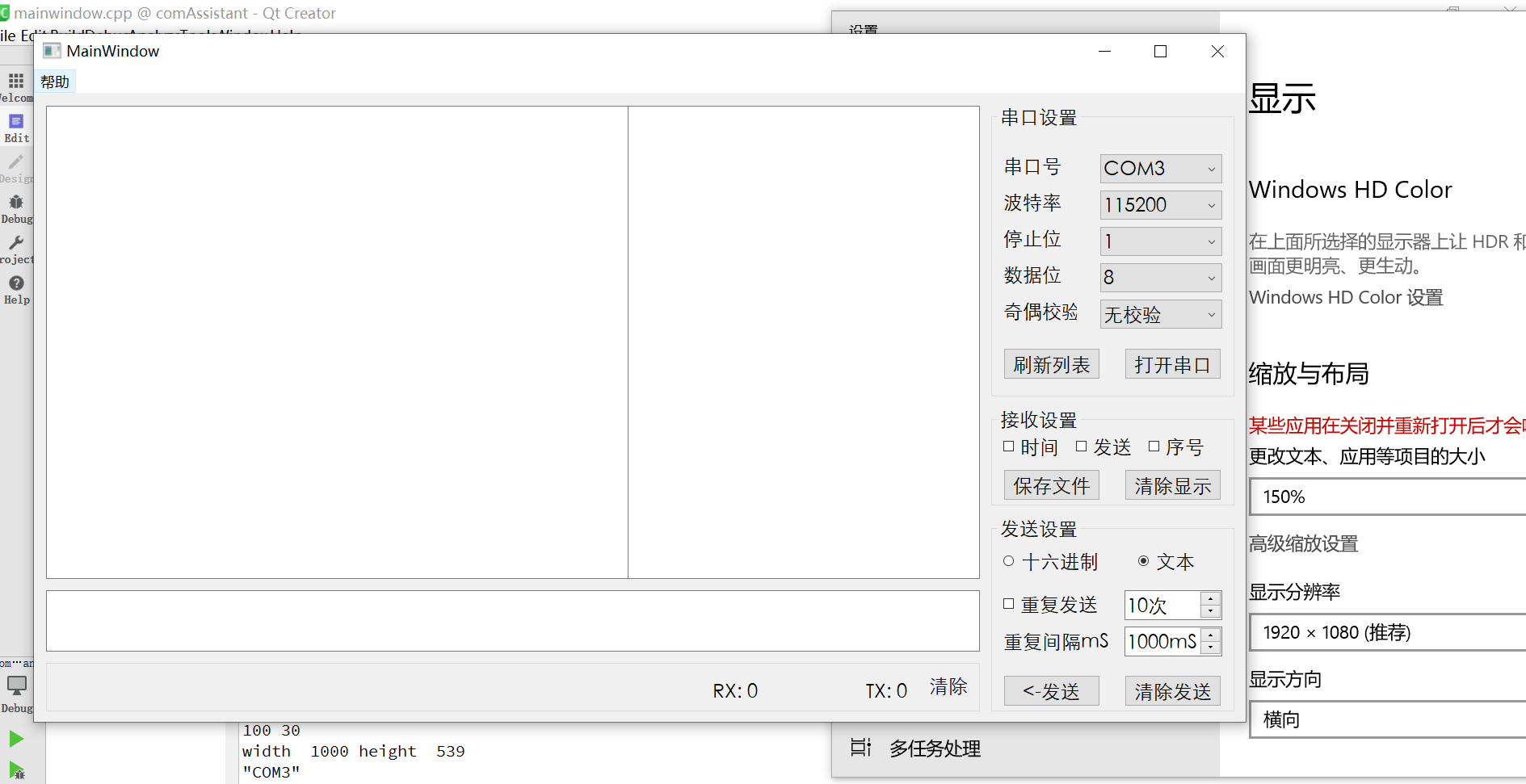Open Projects mode wrench icon
The height and width of the screenshot is (784, 1526).
(x=16, y=249)
